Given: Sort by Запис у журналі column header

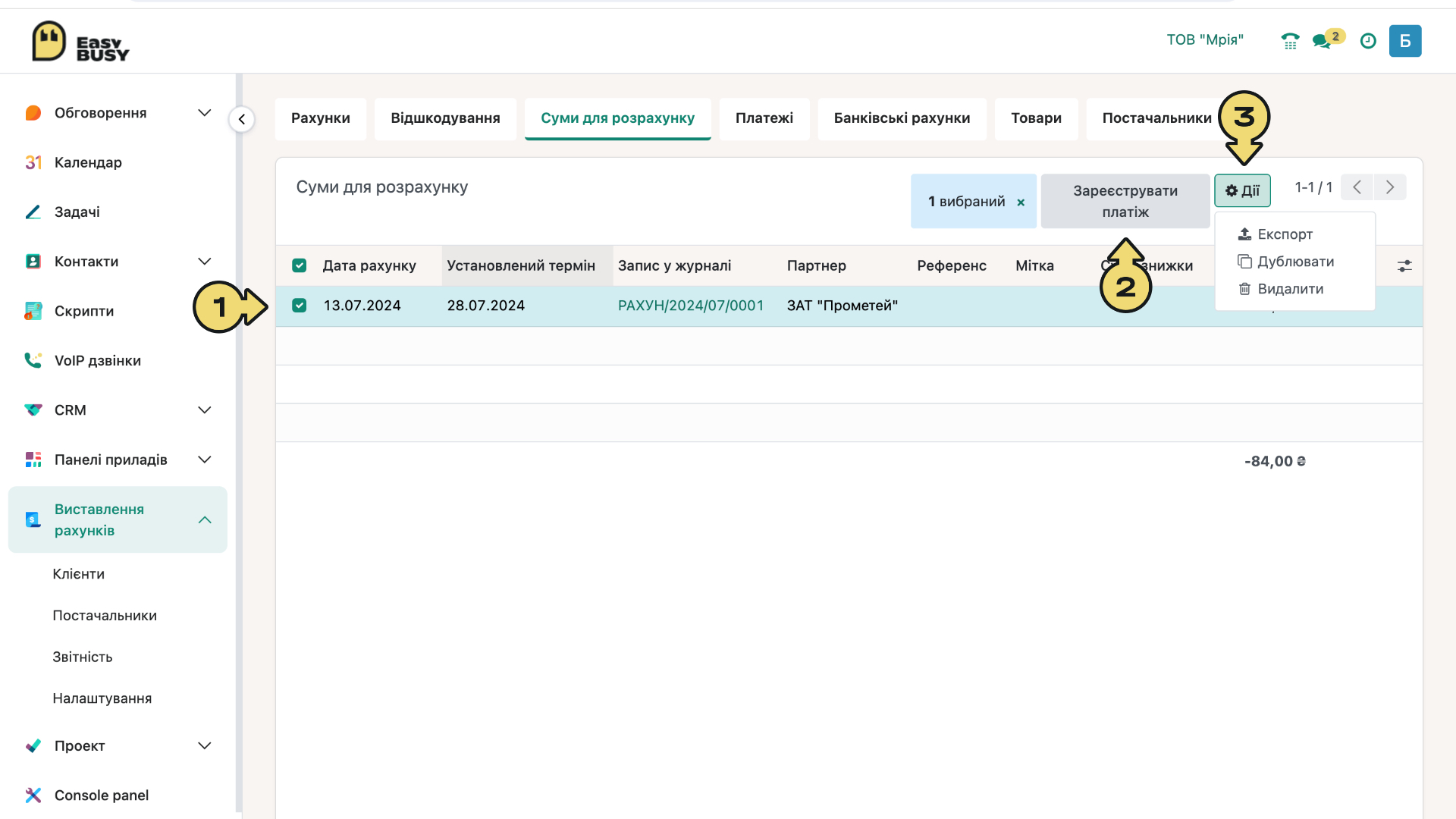Looking at the screenshot, I should click(x=675, y=265).
